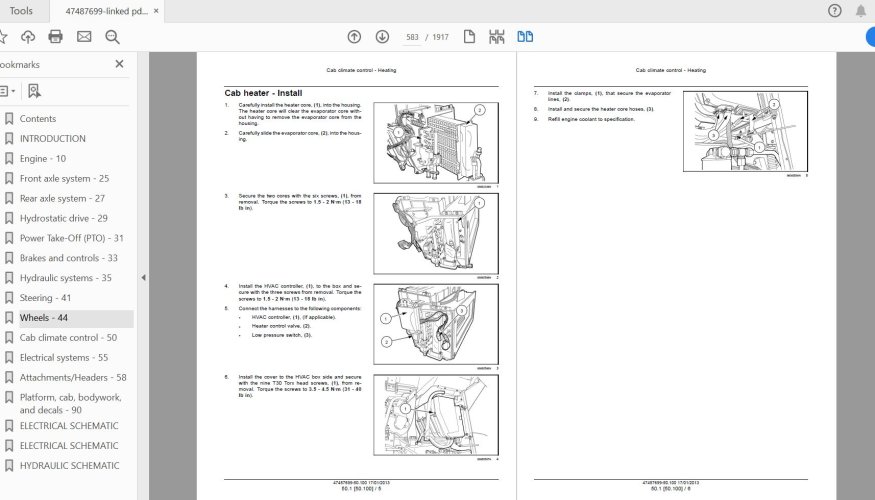The height and width of the screenshot is (500, 875).
Task: Open Electrical systems - 55 bookmark
Action: pyautogui.click(x=64, y=358)
